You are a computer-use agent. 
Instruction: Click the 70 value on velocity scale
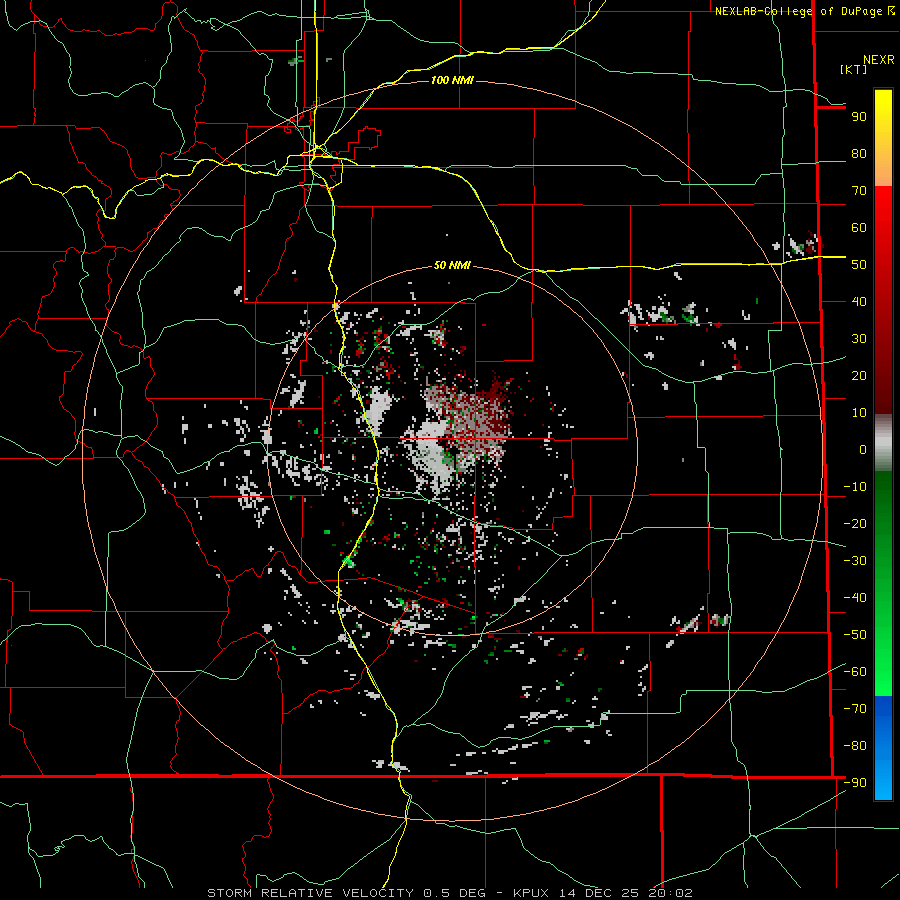click(x=859, y=191)
